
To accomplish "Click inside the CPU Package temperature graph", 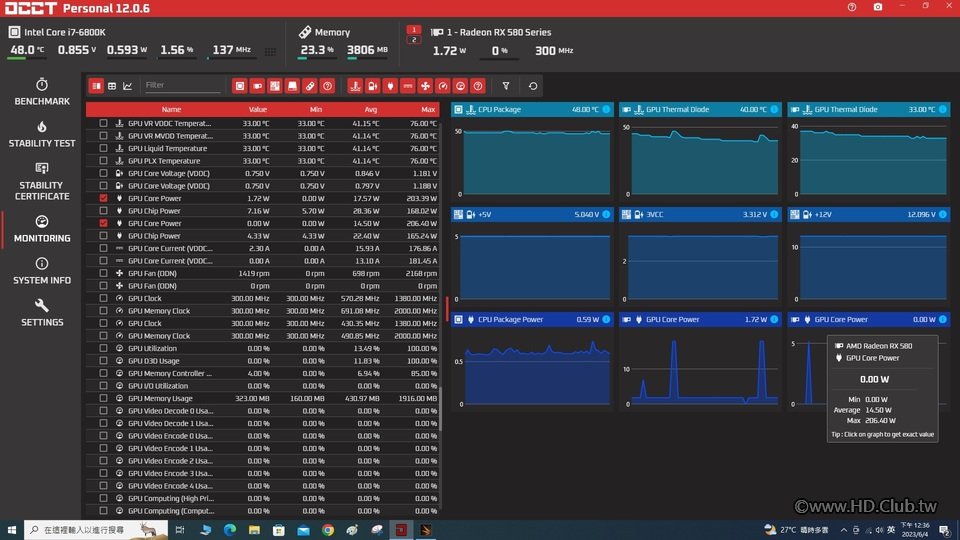I will tap(536, 162).
